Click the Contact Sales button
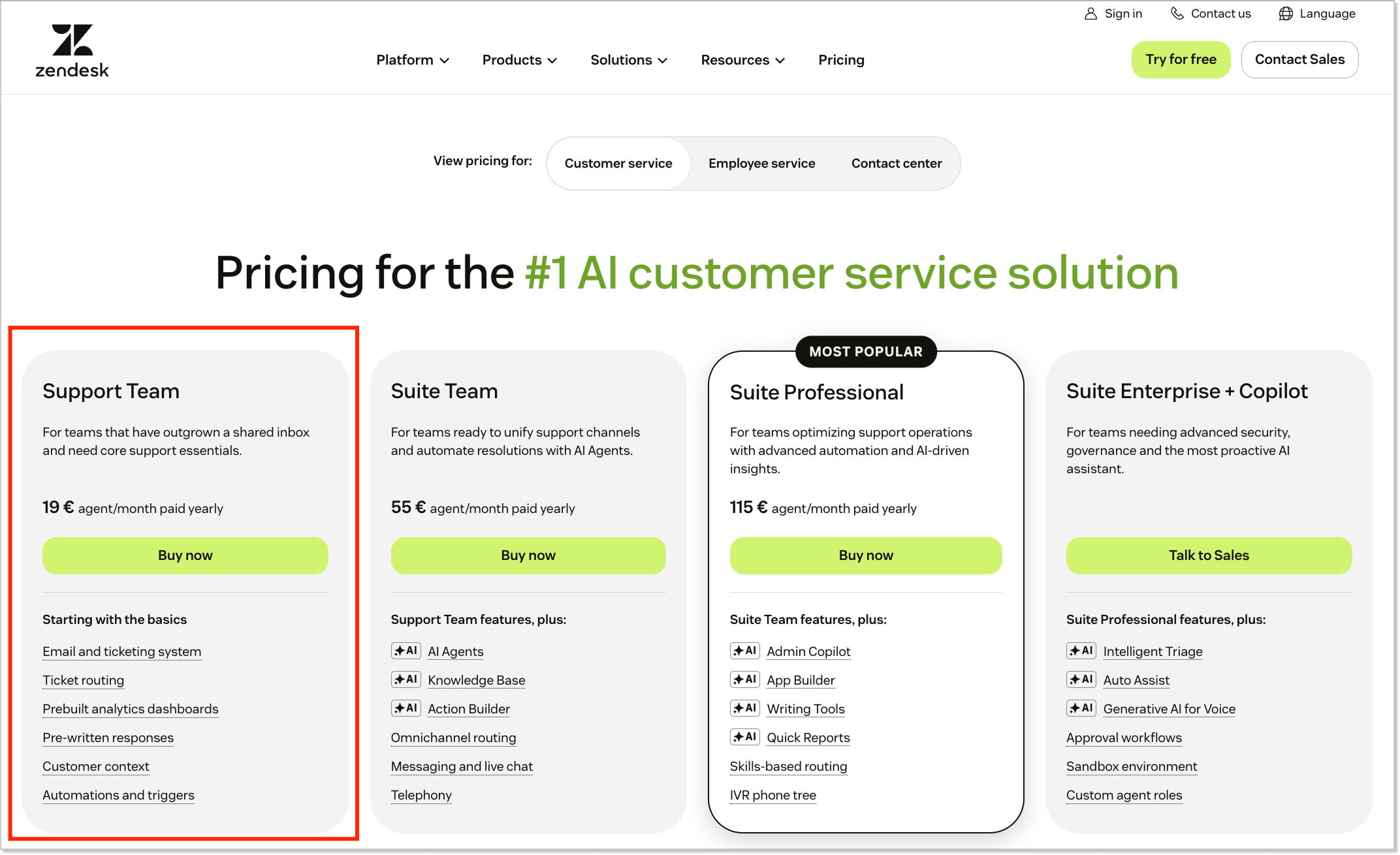 pos(1299,59)
